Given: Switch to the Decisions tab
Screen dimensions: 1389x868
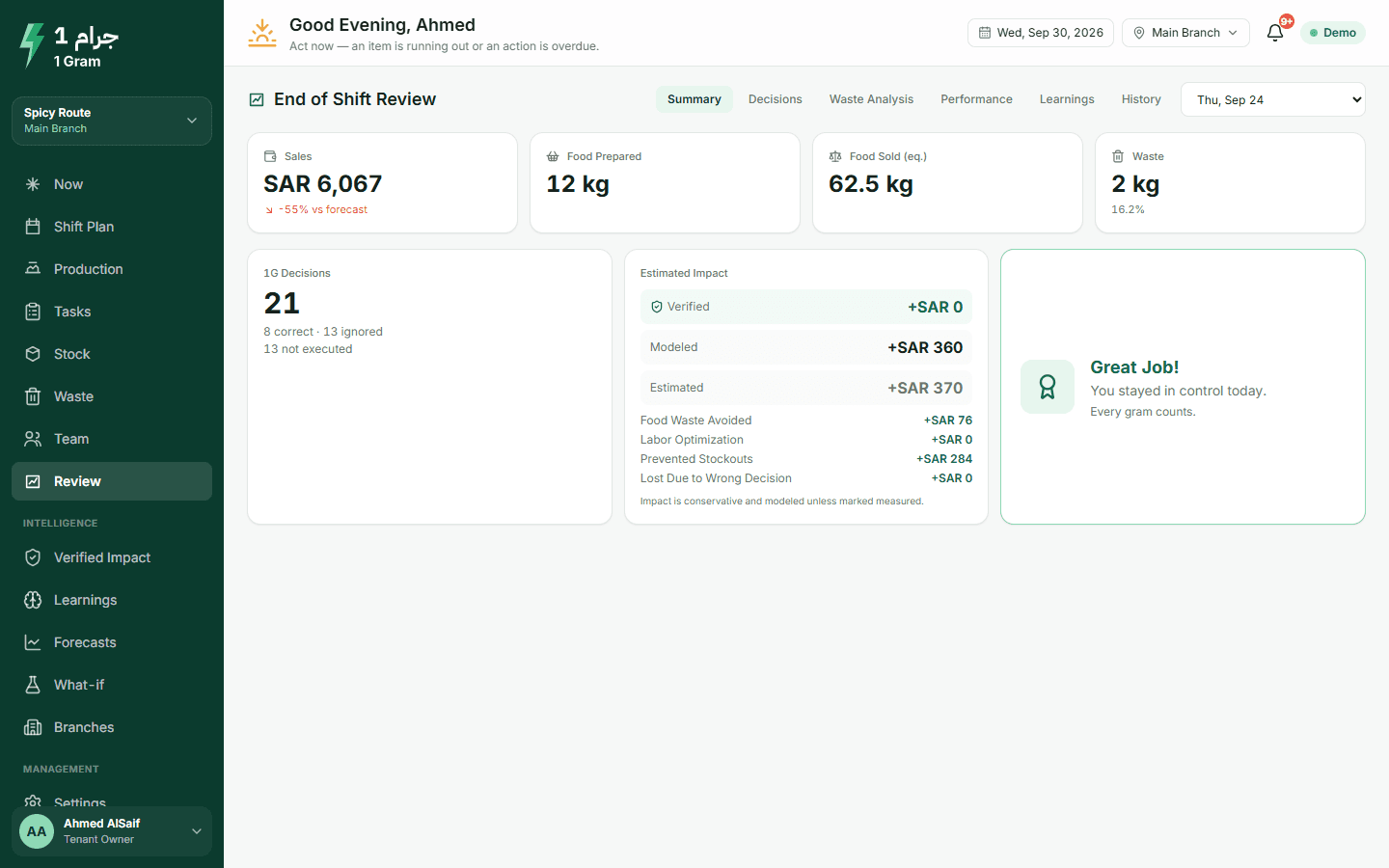Looking at the screenshot, I should click(776, 99).
